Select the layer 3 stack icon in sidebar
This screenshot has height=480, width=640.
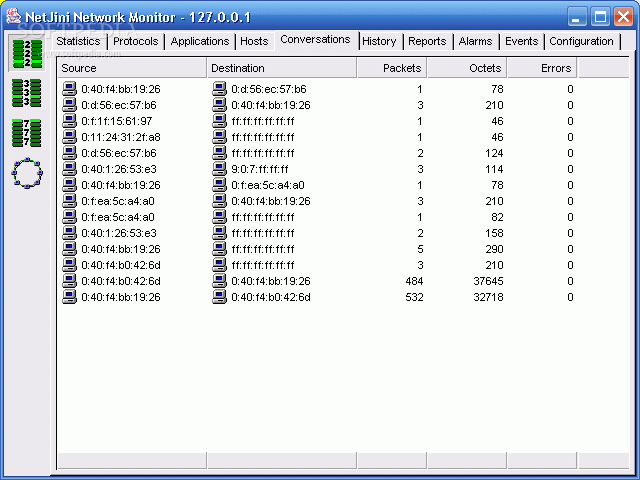tap(27, 93)
